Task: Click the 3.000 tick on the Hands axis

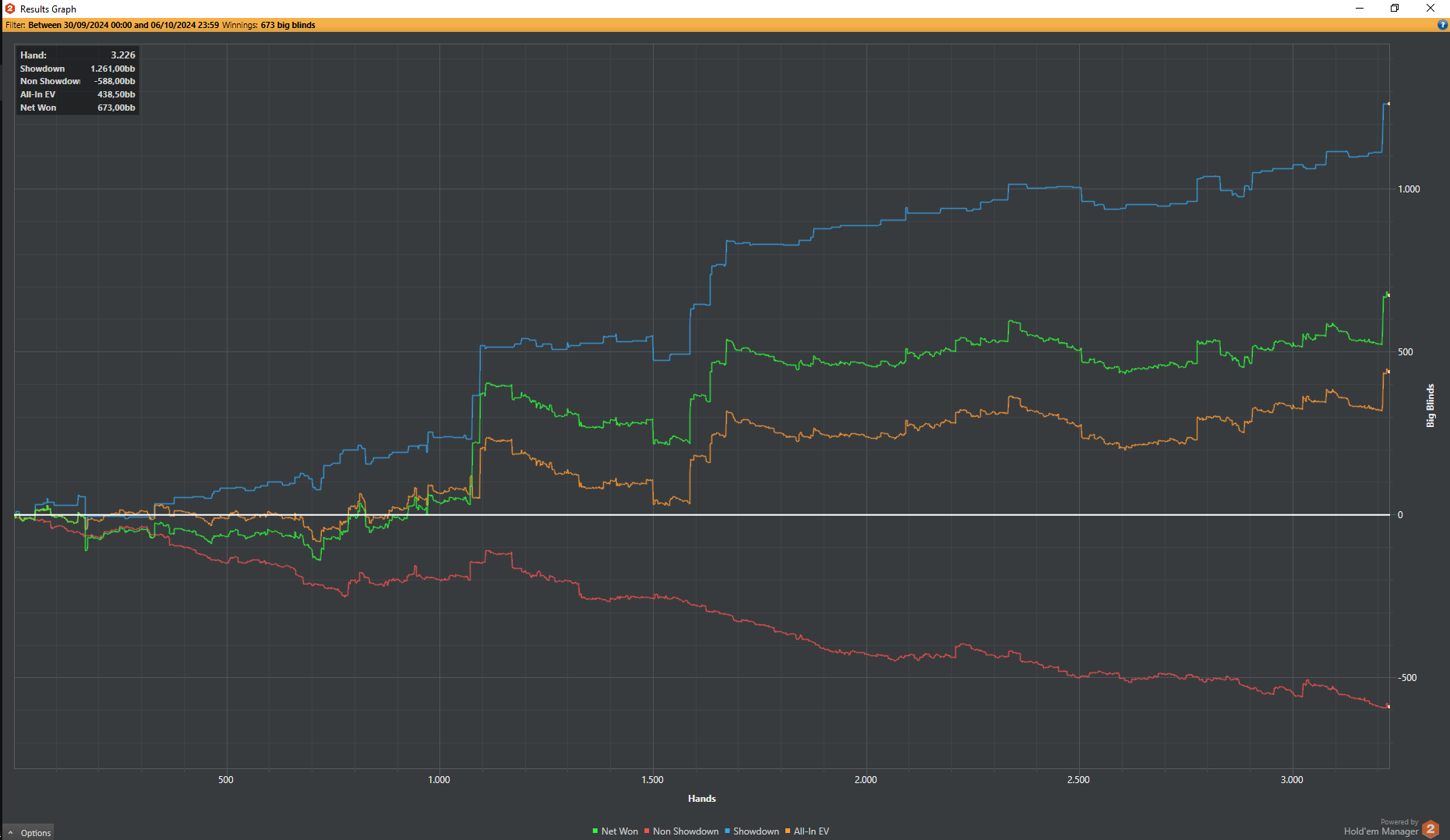Action: point(1292,780)
